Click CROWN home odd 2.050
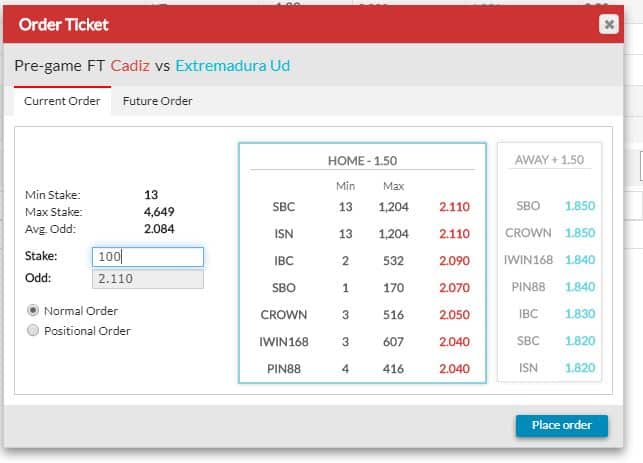The image size is (643, 463). [x=454, y=315]
